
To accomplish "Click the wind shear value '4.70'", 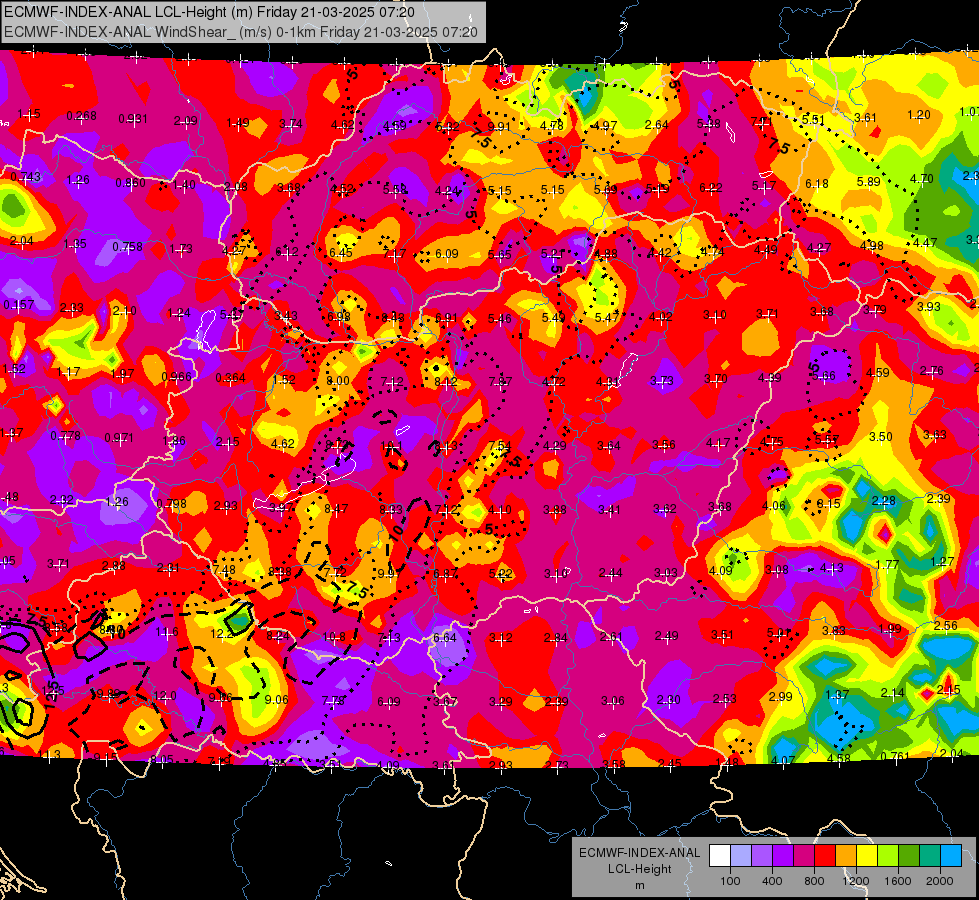I will 922,179.
